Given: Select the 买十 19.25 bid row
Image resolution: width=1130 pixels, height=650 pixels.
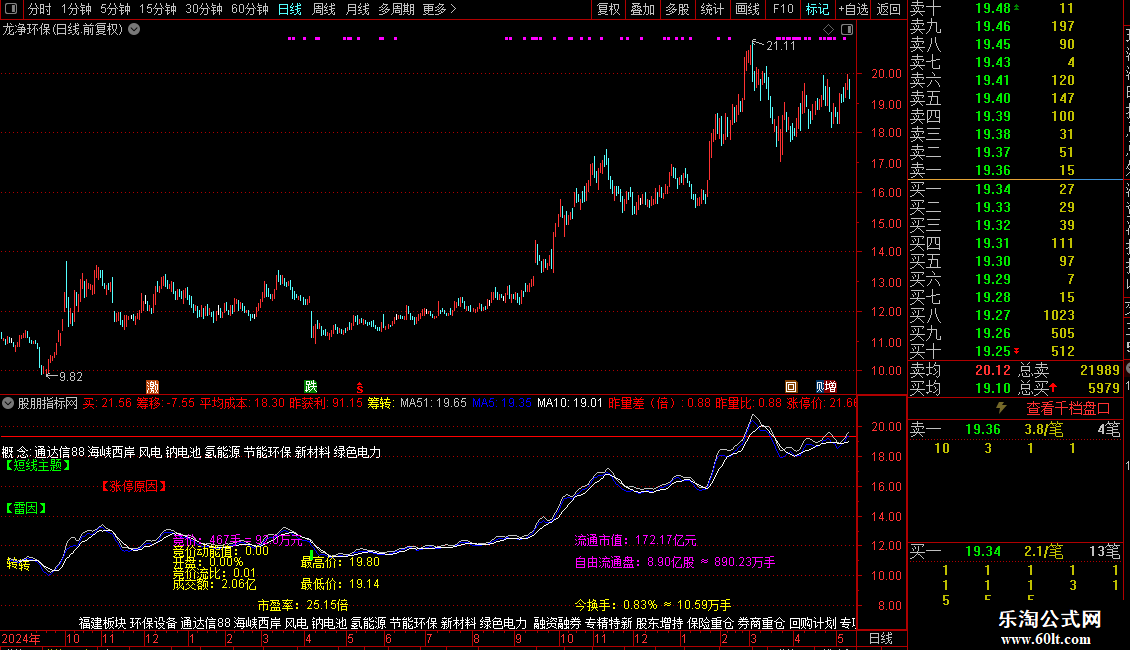Looking at the screenshot, I should coord(1015,351).
